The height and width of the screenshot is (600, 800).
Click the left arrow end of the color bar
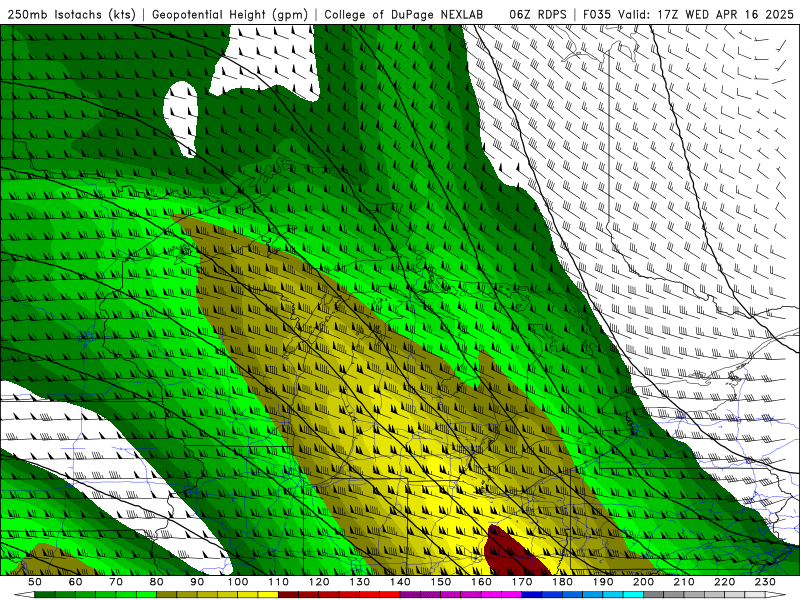point(24,595)
